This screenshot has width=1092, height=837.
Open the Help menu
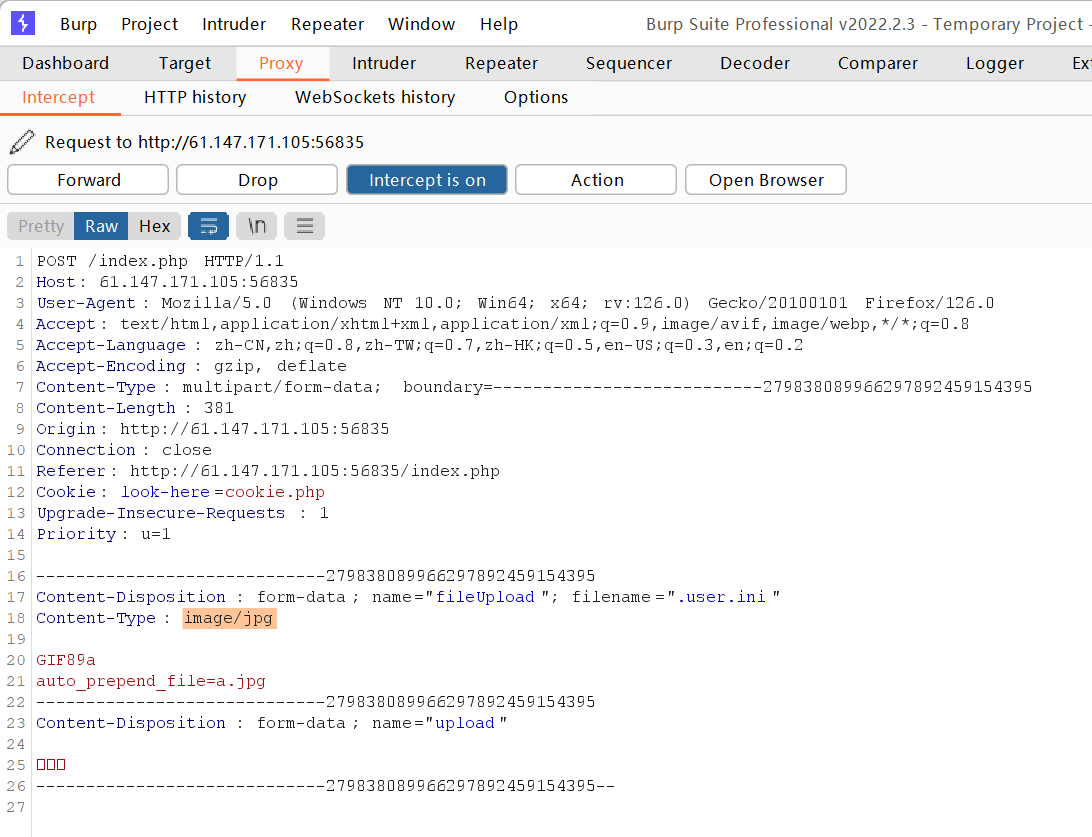point(499,24)
